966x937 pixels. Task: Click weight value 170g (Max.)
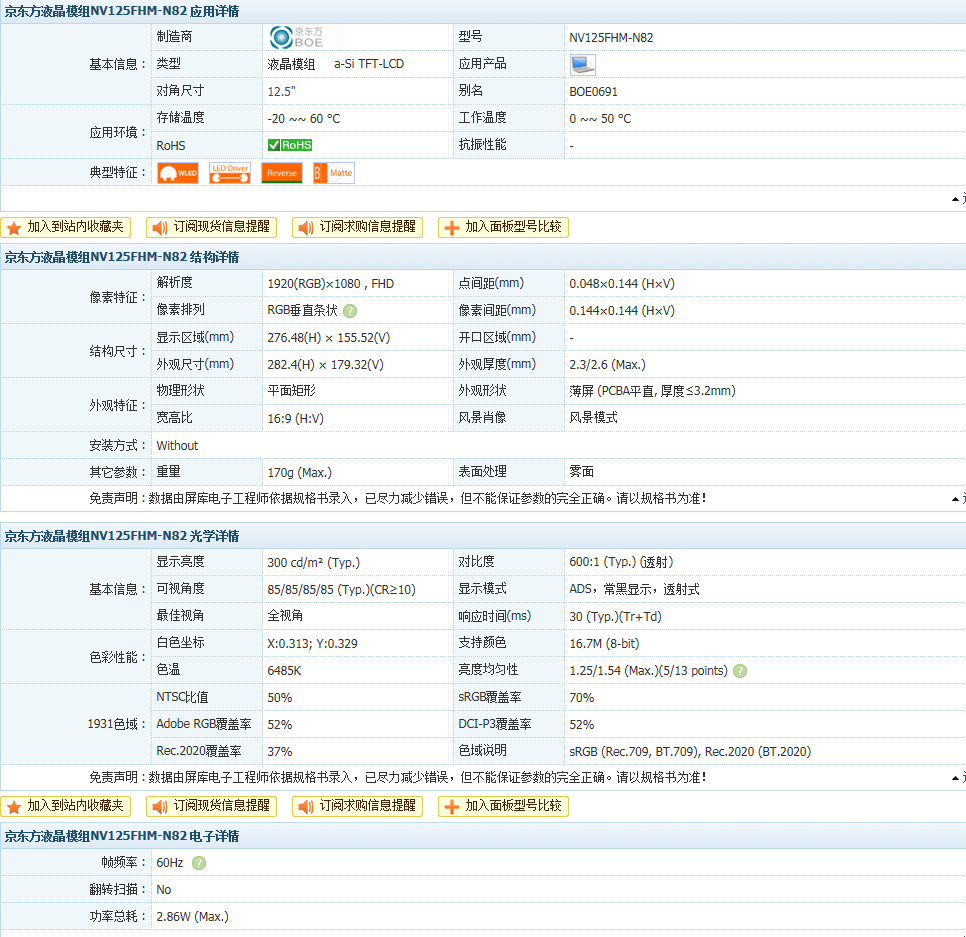point(299,473)
